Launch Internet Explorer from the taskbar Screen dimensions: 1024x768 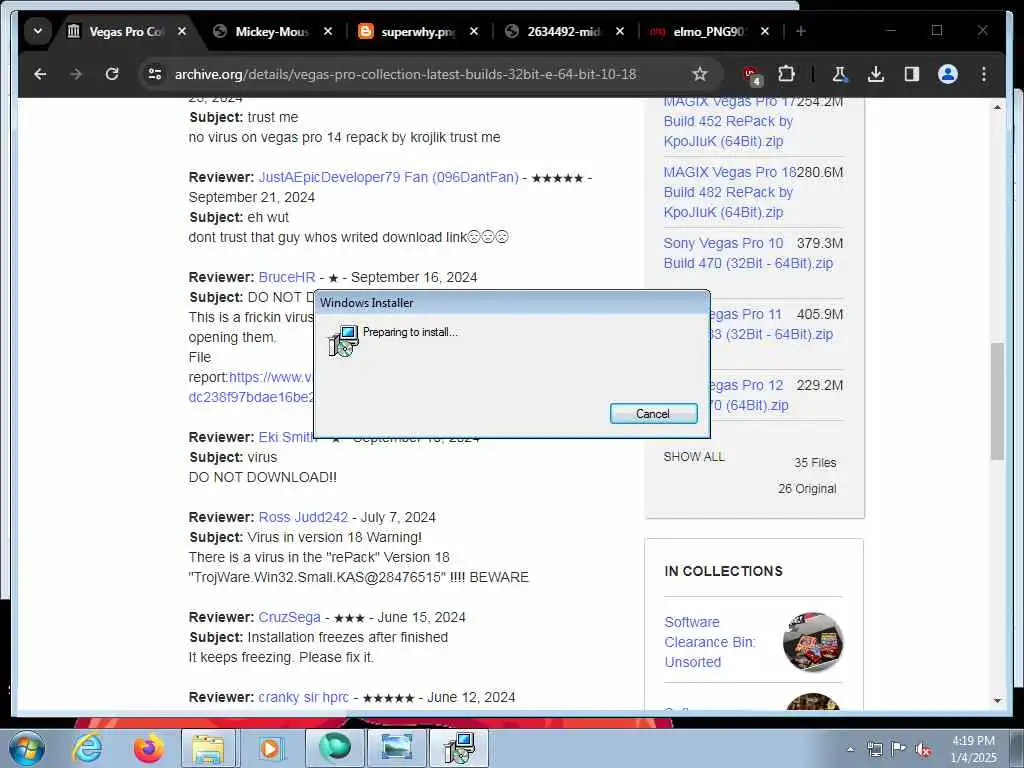click(x=87, y=748)
